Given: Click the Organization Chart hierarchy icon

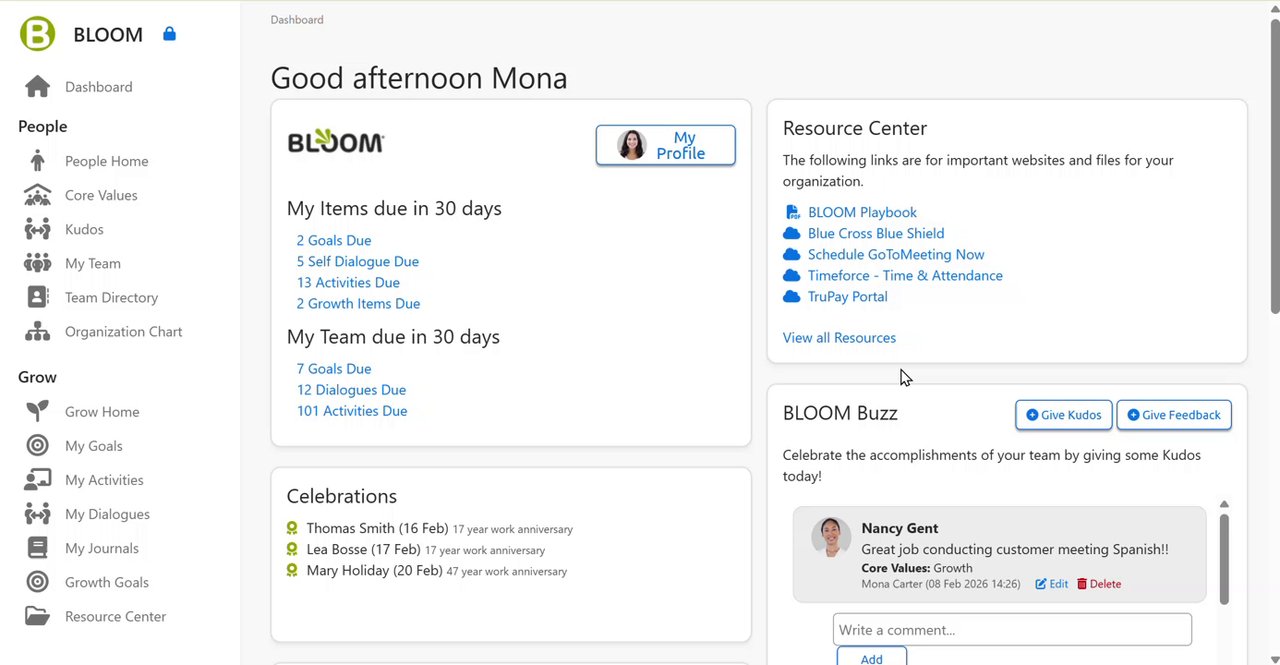Looking at the screenshot, I should point(37,332).
